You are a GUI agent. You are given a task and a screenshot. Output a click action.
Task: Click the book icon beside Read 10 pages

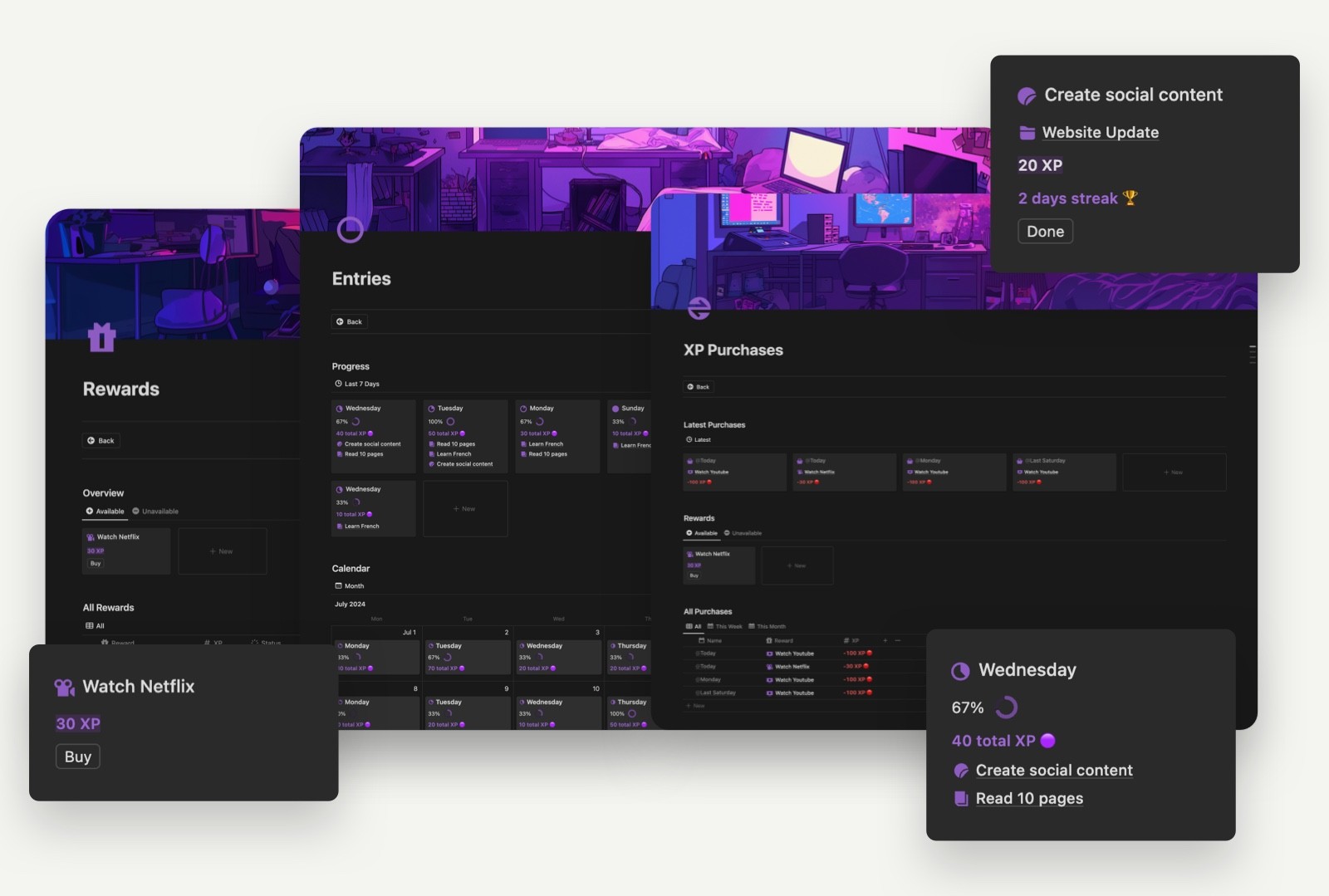point(961,798)
